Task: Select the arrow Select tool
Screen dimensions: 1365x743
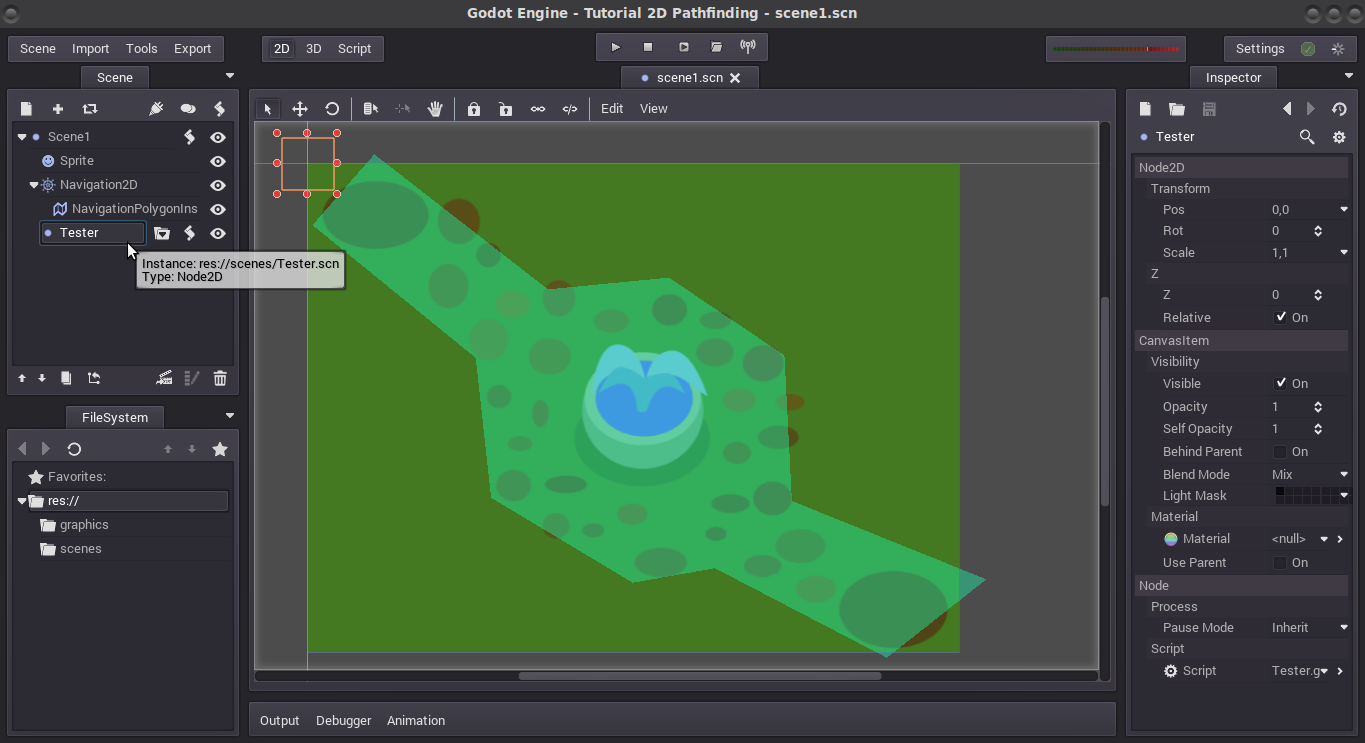Action: point(267,109)
